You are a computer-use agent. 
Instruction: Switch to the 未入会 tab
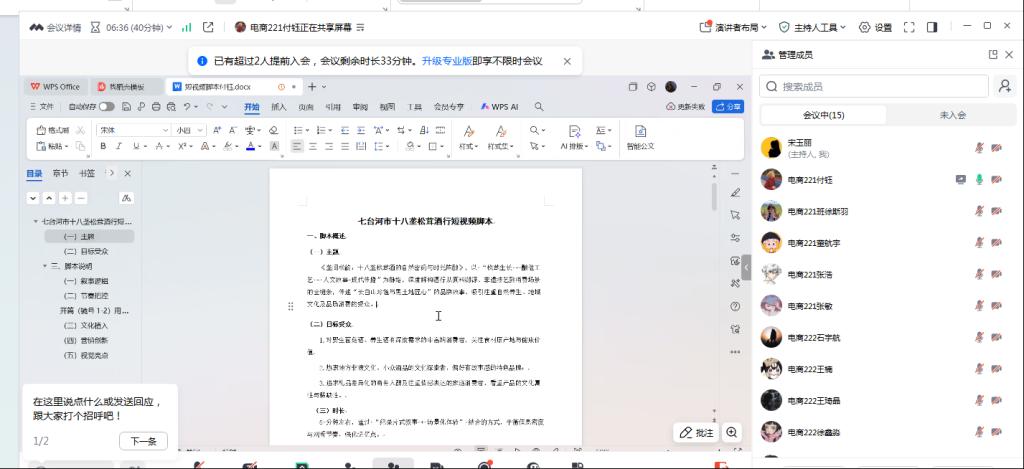point(952,115)
